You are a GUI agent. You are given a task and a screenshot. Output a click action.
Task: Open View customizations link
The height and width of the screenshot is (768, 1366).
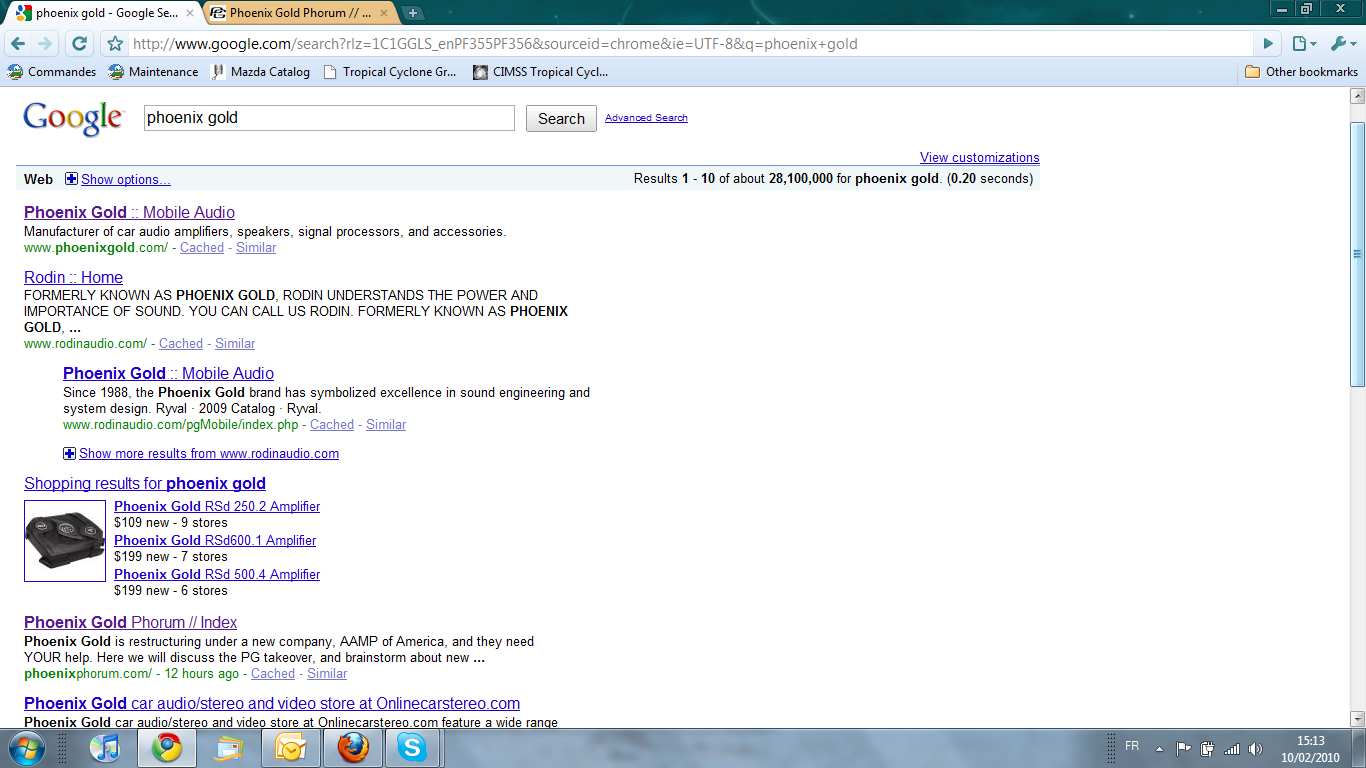pos(980,157)
